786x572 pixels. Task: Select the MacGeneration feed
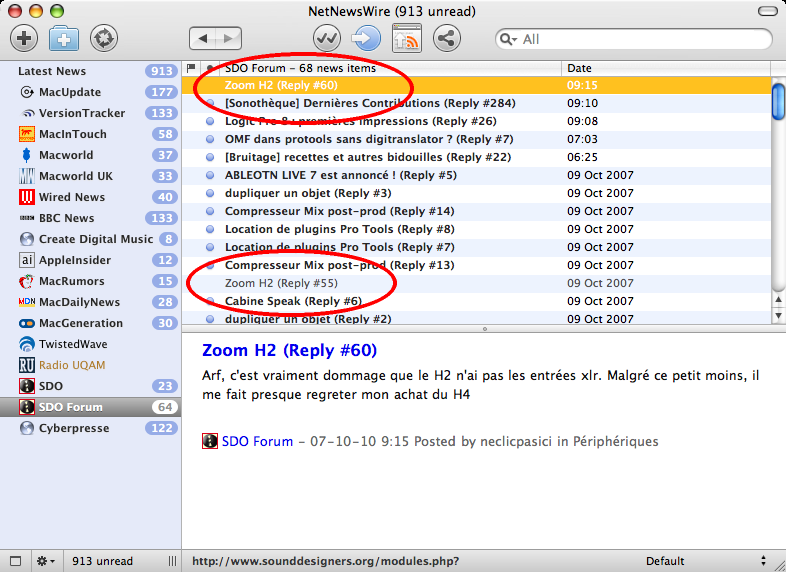(x=90, y=323)
